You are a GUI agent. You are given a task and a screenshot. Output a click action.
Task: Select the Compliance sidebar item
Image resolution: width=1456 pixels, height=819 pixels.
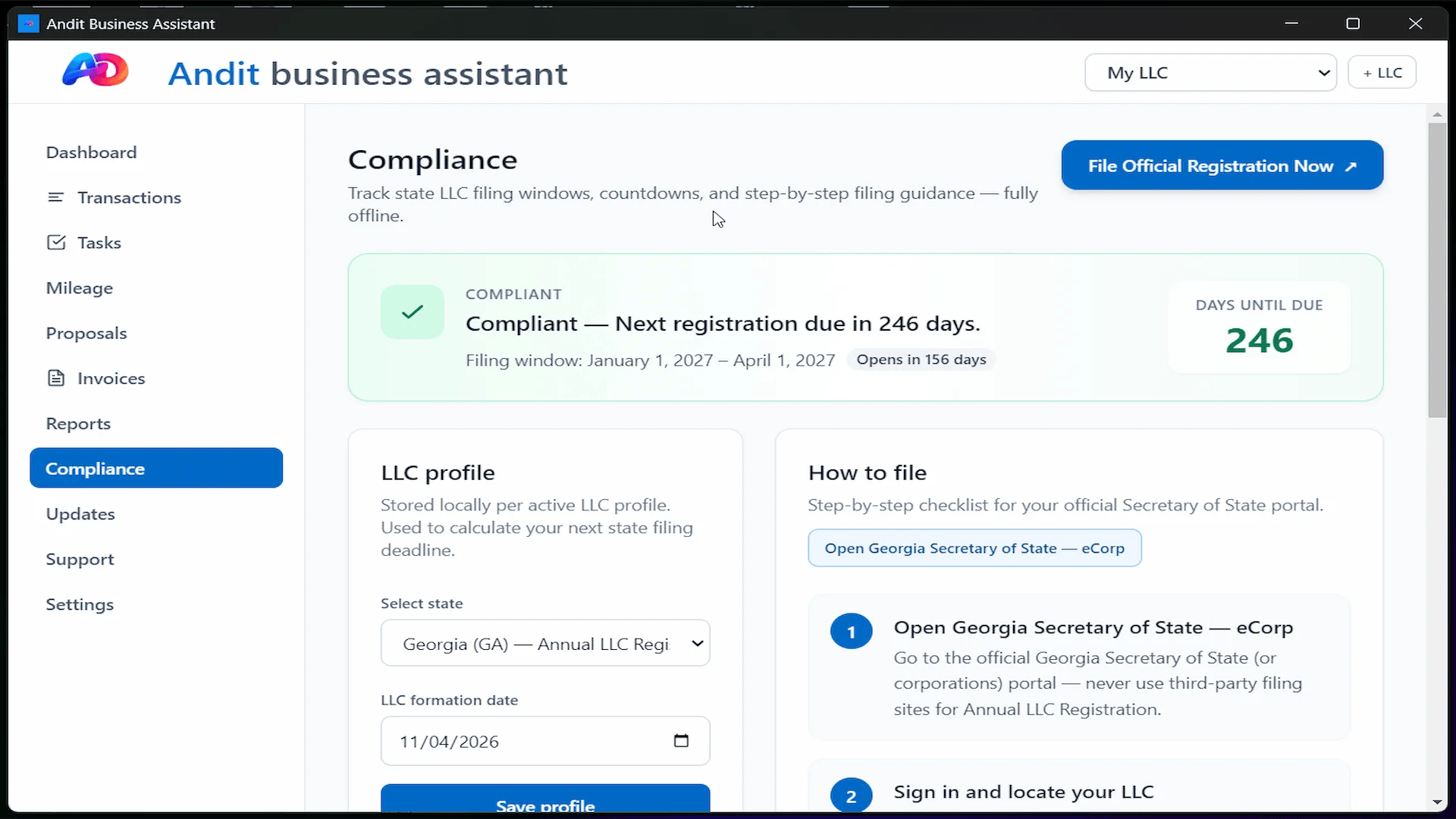point(156,468)
